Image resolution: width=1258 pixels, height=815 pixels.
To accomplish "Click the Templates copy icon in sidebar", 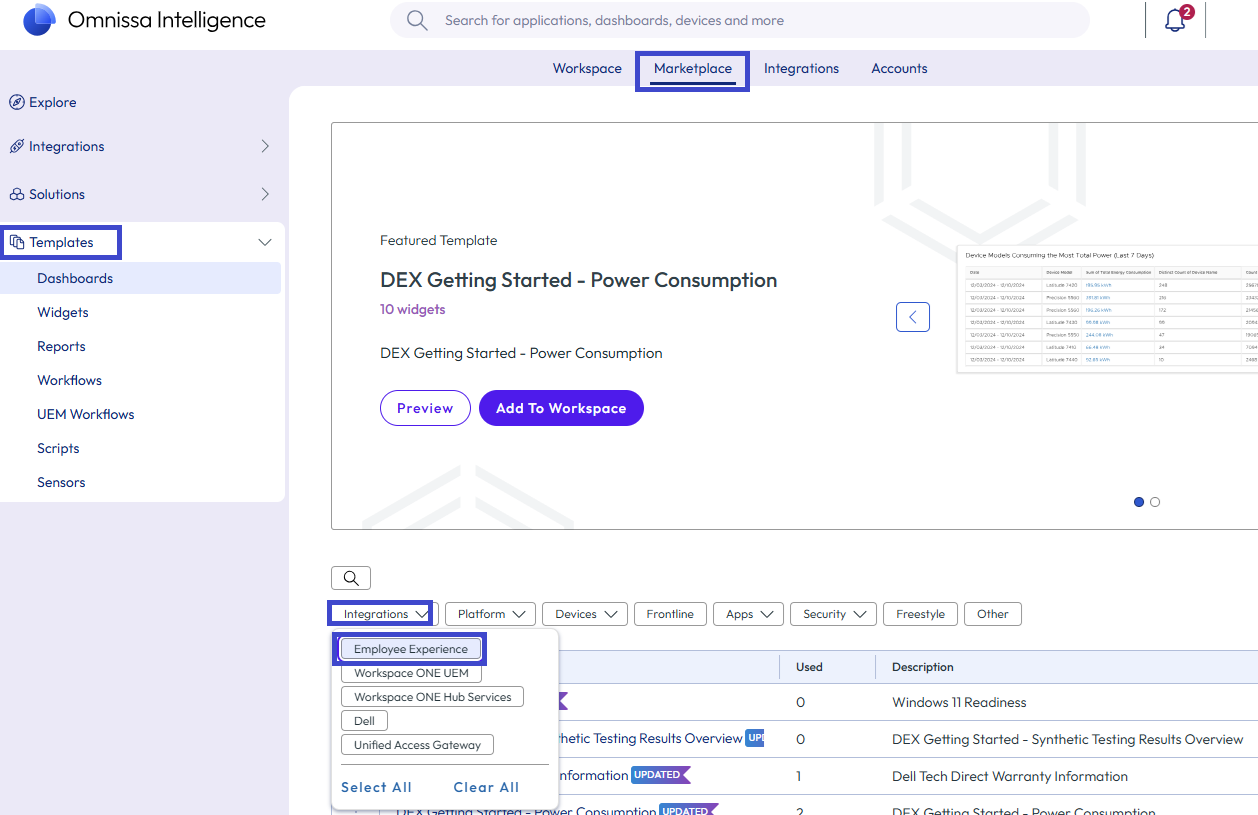I will pyautogui.click(x=16, y=242).
